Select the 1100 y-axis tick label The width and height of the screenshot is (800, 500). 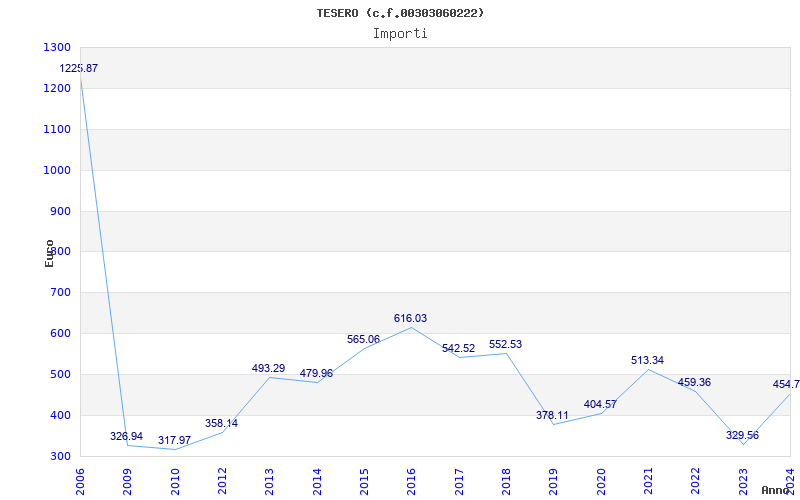pos(57,130)
